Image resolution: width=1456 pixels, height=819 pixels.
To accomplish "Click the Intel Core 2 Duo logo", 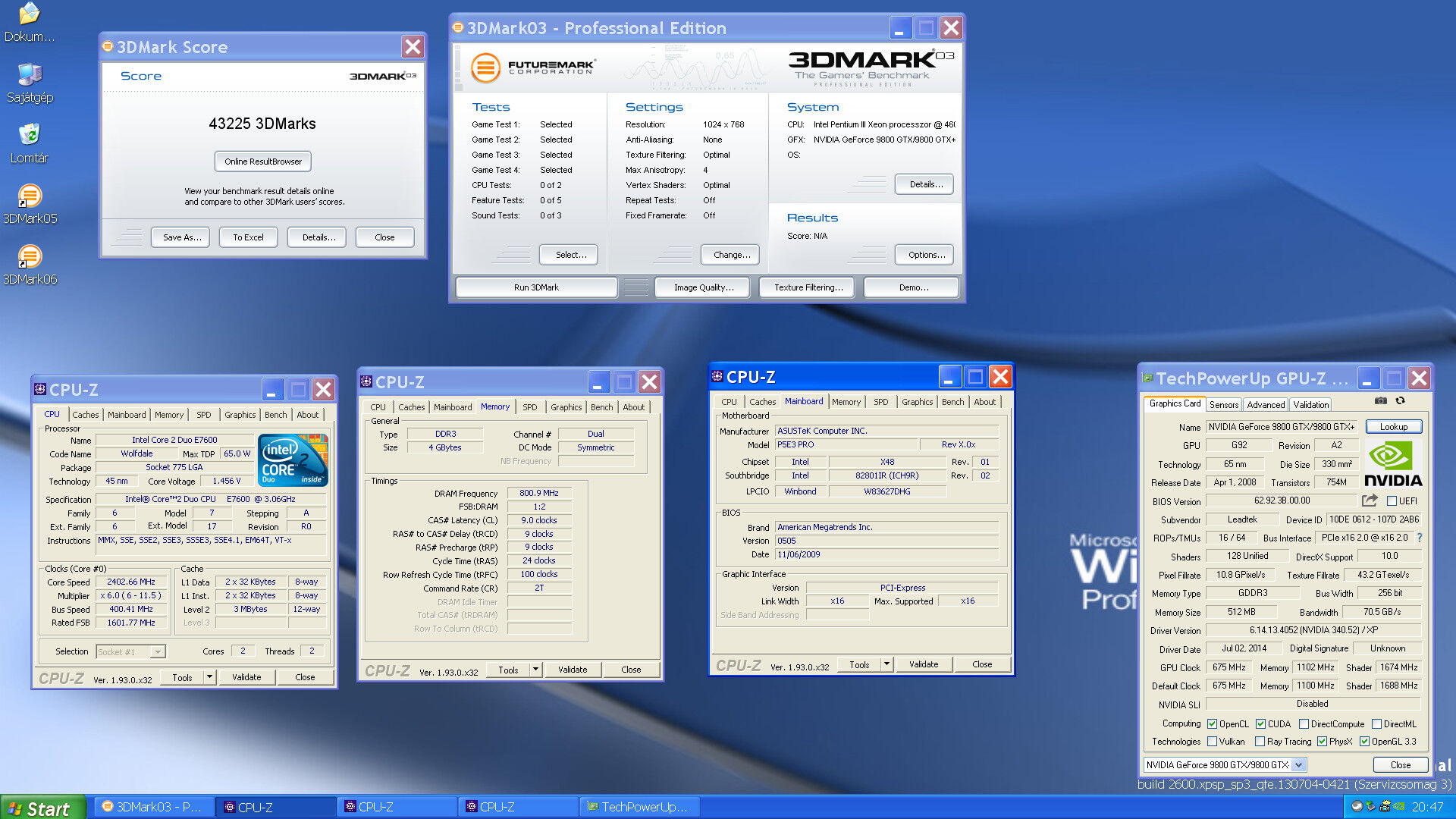I will 293,460.
